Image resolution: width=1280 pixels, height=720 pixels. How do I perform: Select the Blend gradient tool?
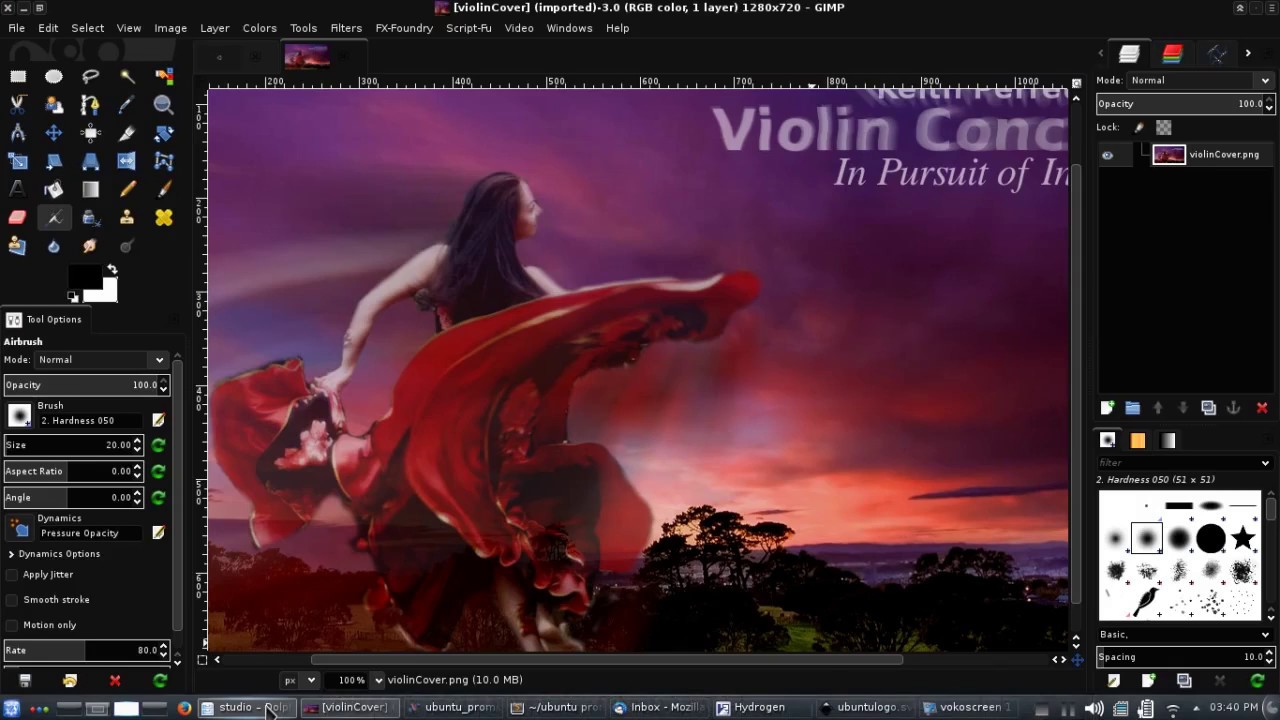[x=91, y=189]
